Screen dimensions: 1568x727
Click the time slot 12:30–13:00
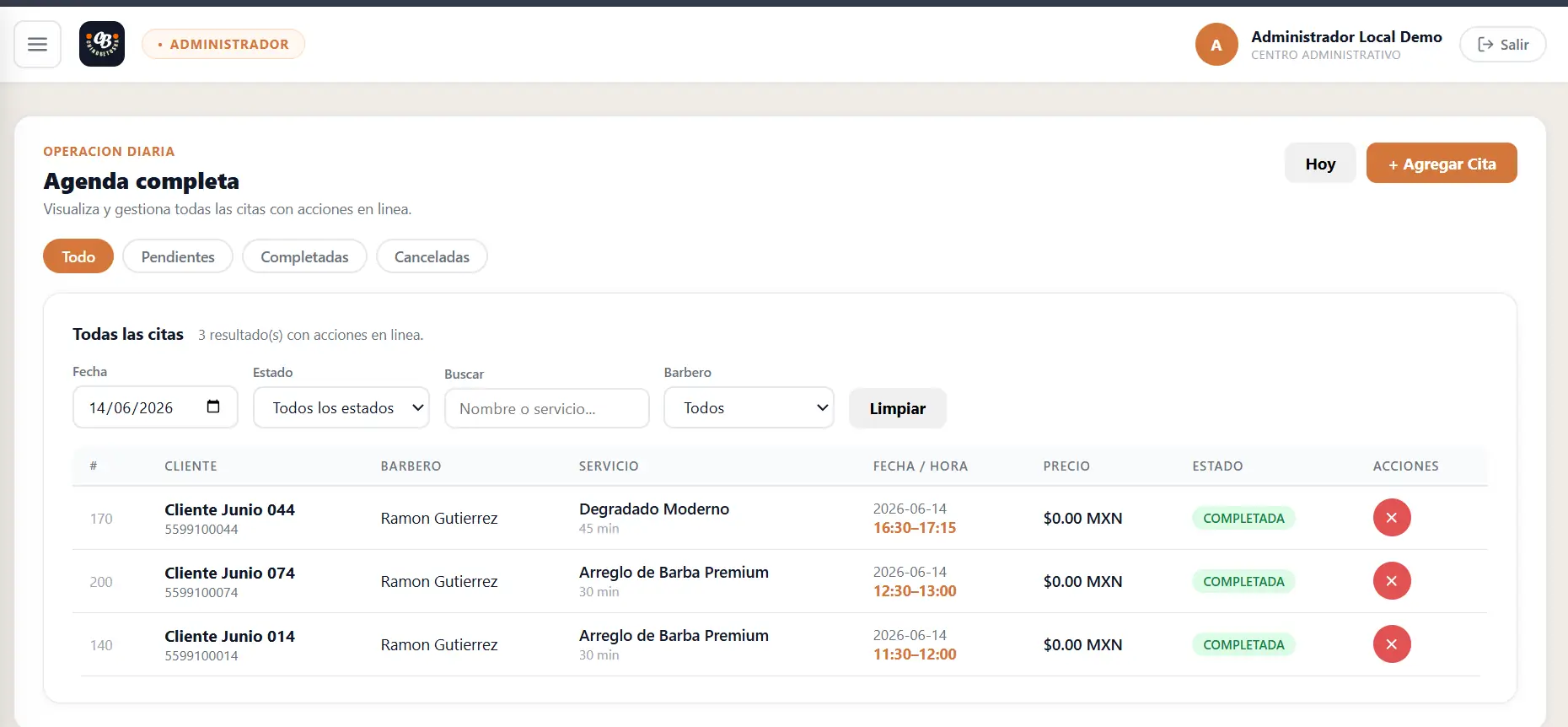pyautogui.click(x=915, y=591)
